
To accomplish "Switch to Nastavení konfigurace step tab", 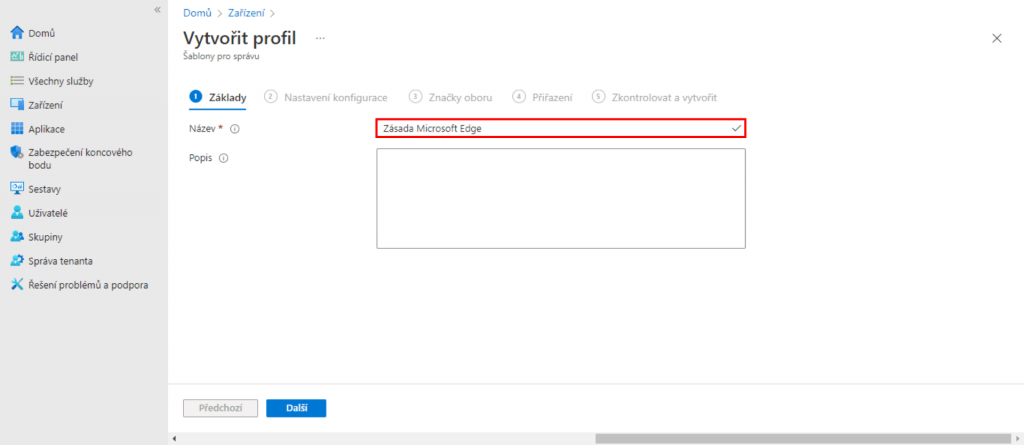I will coord(326,97).
